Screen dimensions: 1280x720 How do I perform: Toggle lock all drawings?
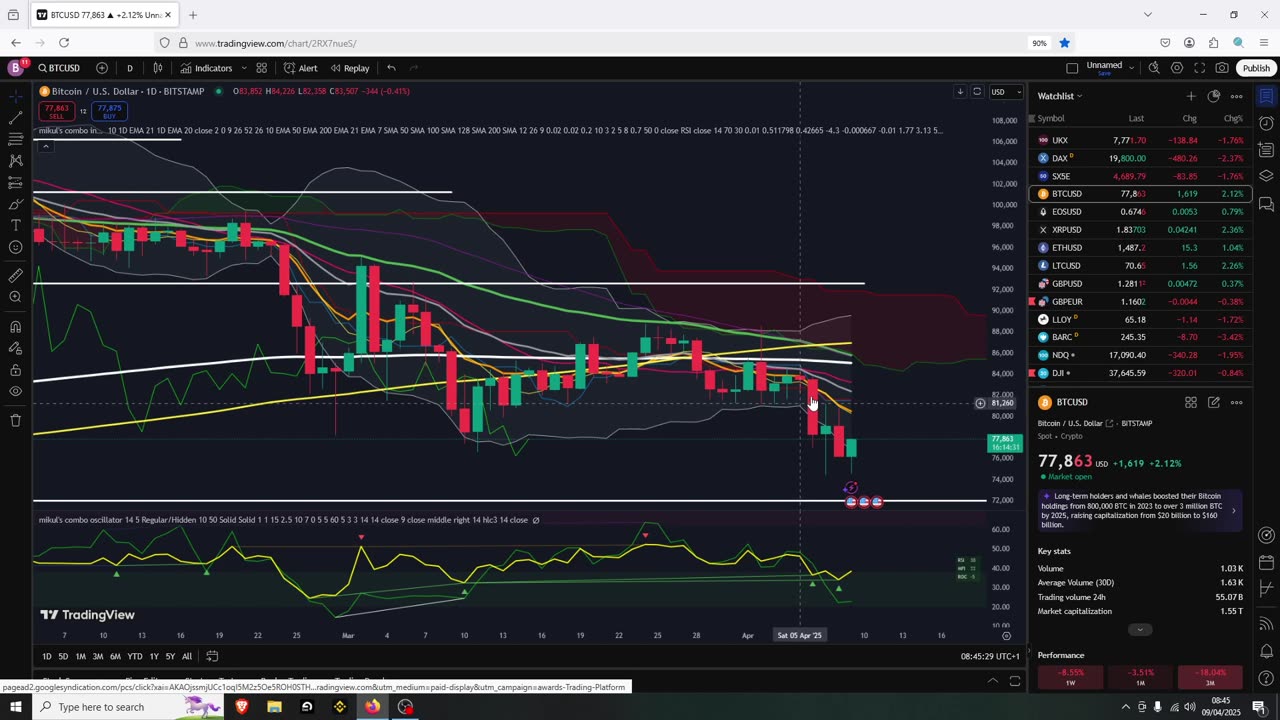[15, 369]
